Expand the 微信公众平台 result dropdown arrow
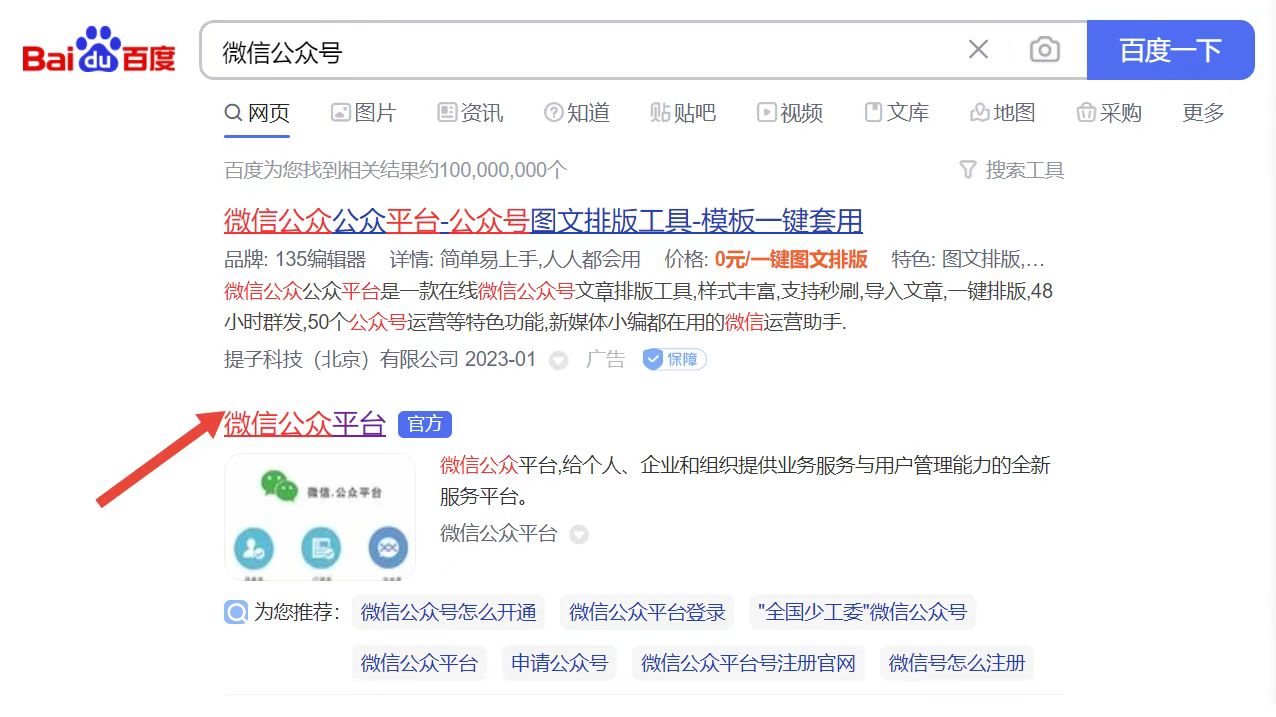The height and width of the screenshot is (717, 1276). (579, 534)
